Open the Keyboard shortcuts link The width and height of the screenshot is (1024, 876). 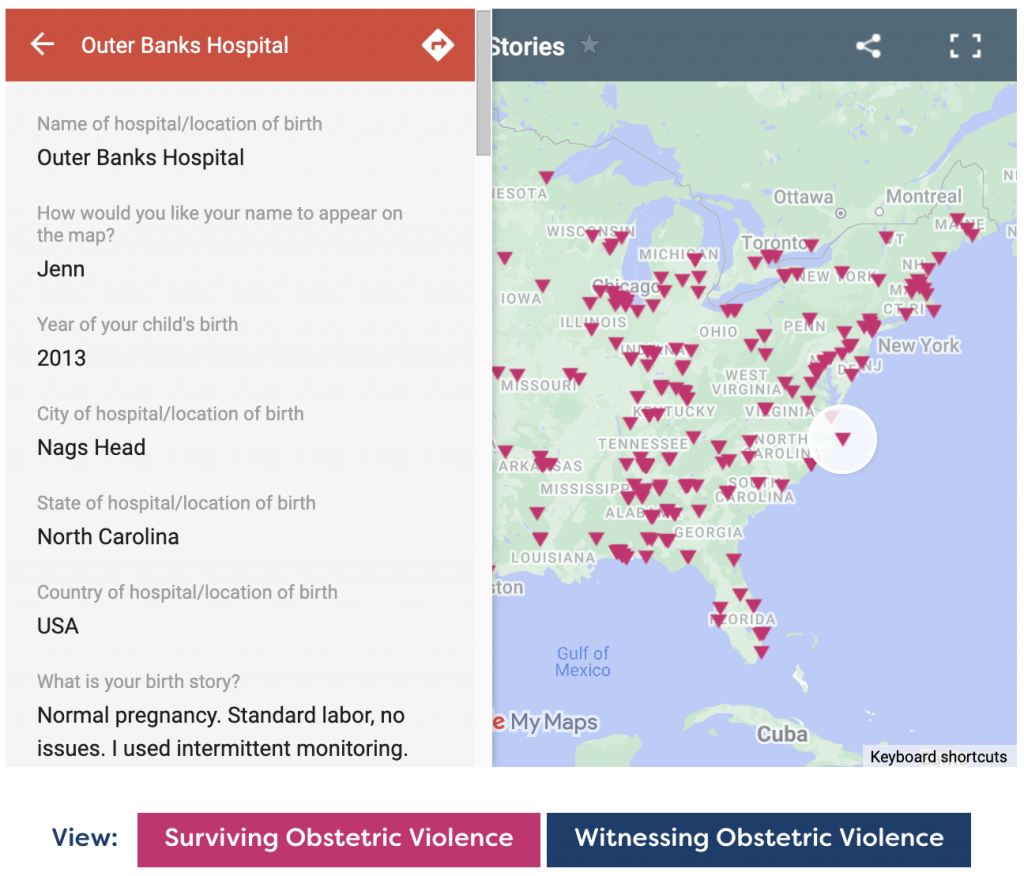[x=938, y=757]
